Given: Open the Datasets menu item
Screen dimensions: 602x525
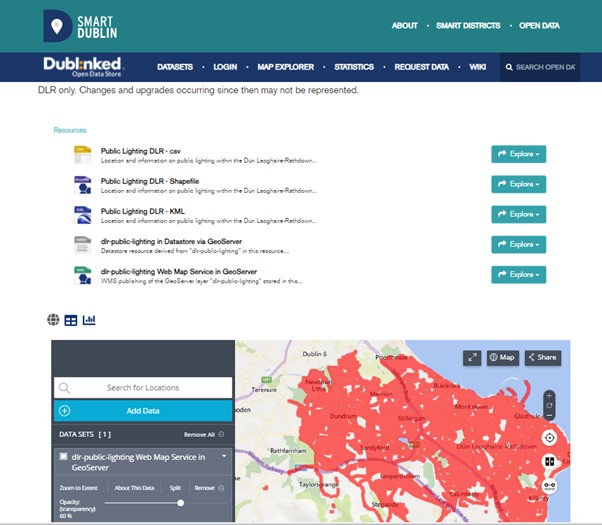Looking at the screenshot, I should tap(175, 67).
